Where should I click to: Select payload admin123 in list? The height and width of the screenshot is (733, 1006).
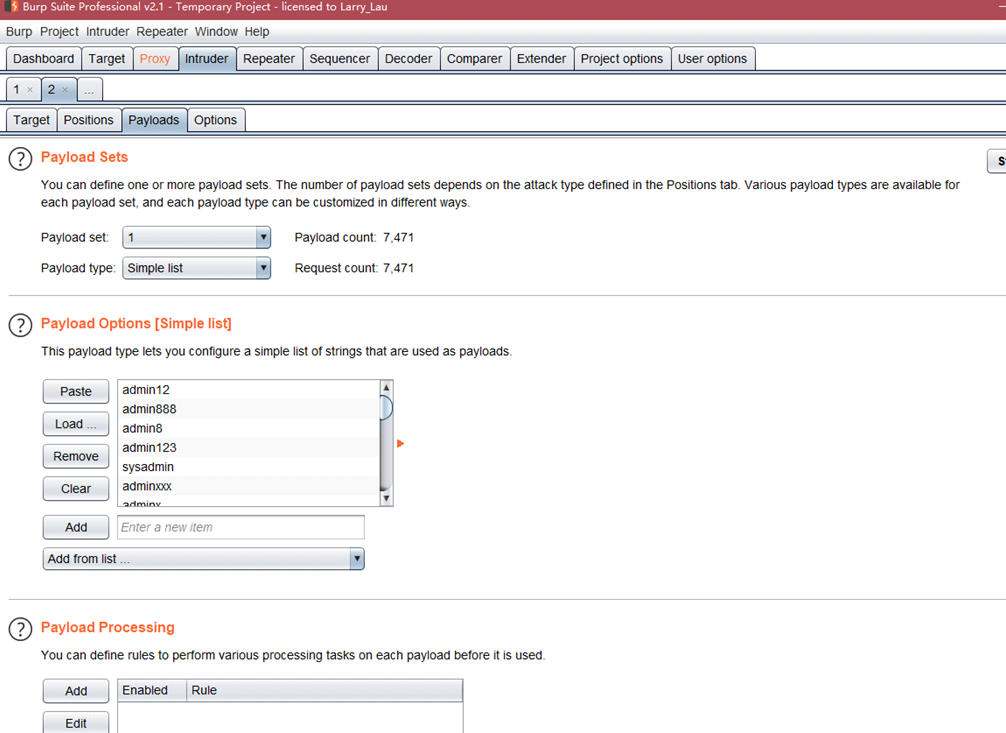point(249,447)
